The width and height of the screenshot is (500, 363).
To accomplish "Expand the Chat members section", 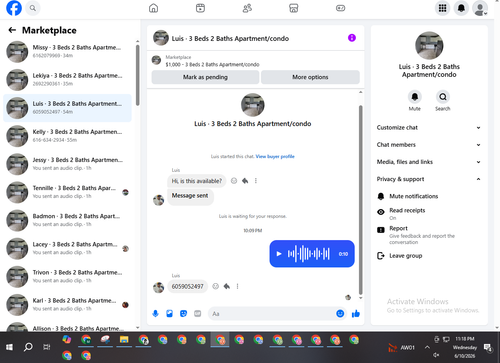I will (x=429, y=145).
